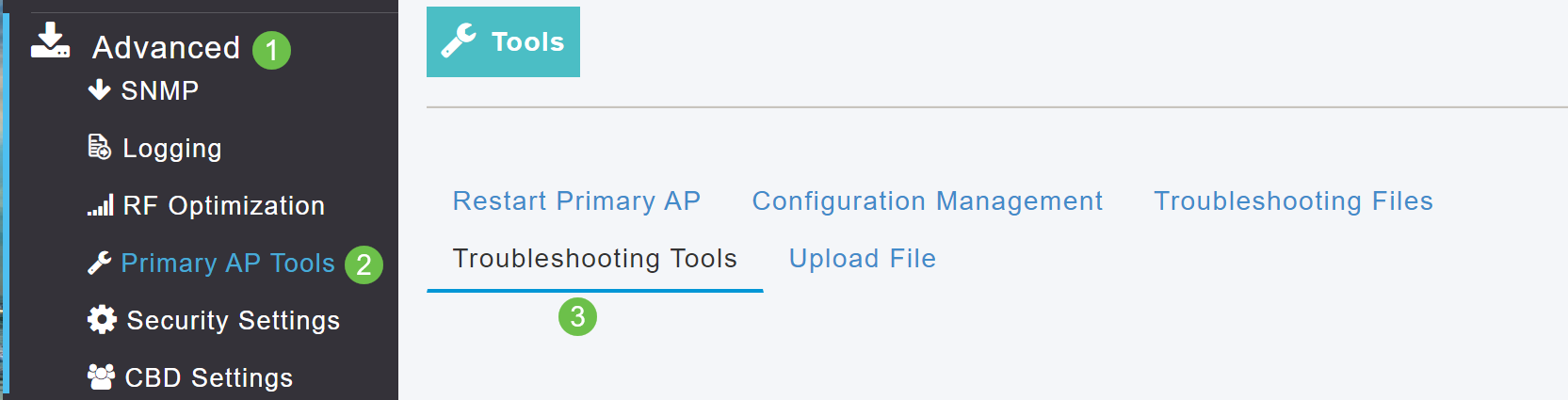Click the CBD Settings users icon

pos(101,376)
